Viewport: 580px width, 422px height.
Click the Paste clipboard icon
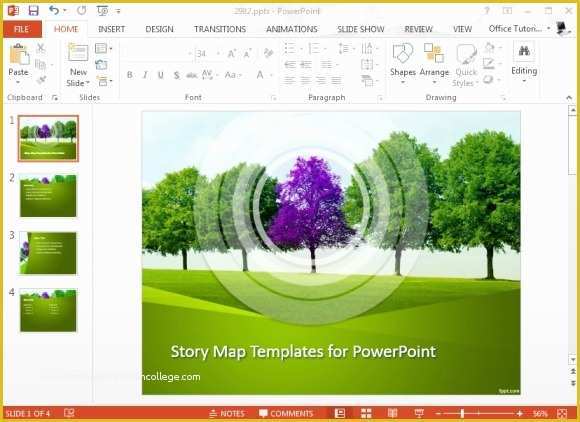coord(19,54)
